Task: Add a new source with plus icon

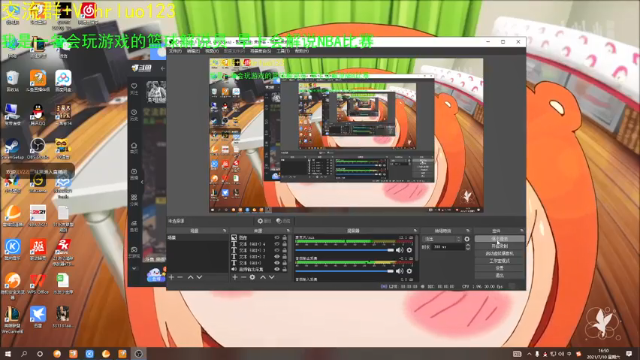Action: click(x=235, y=277)
